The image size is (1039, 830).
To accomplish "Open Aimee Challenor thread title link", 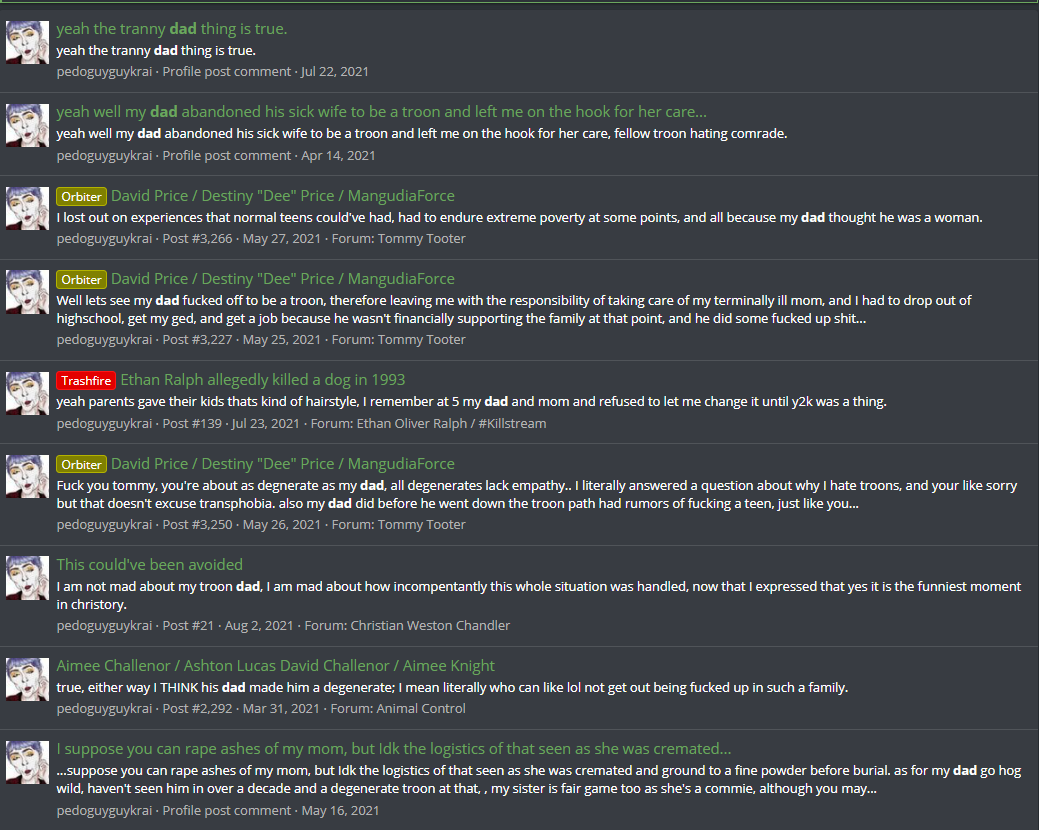I will 276,666.
